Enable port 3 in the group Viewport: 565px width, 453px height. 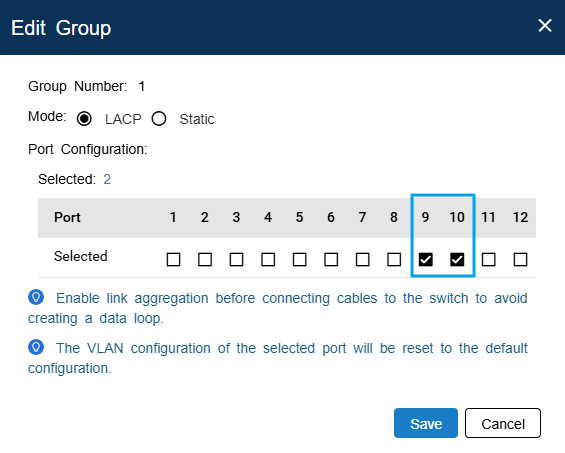tap(236, 259)
